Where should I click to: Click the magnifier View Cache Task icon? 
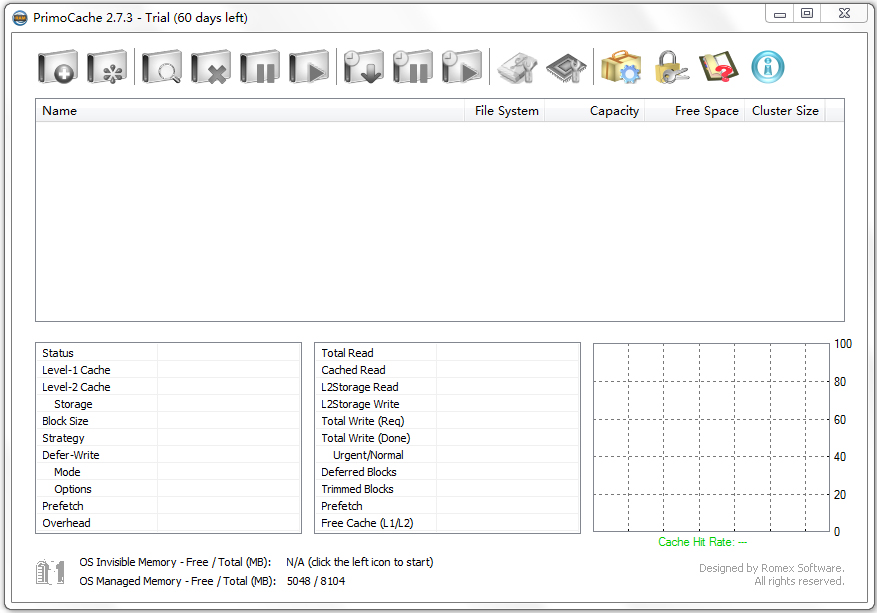pos(161,68)
